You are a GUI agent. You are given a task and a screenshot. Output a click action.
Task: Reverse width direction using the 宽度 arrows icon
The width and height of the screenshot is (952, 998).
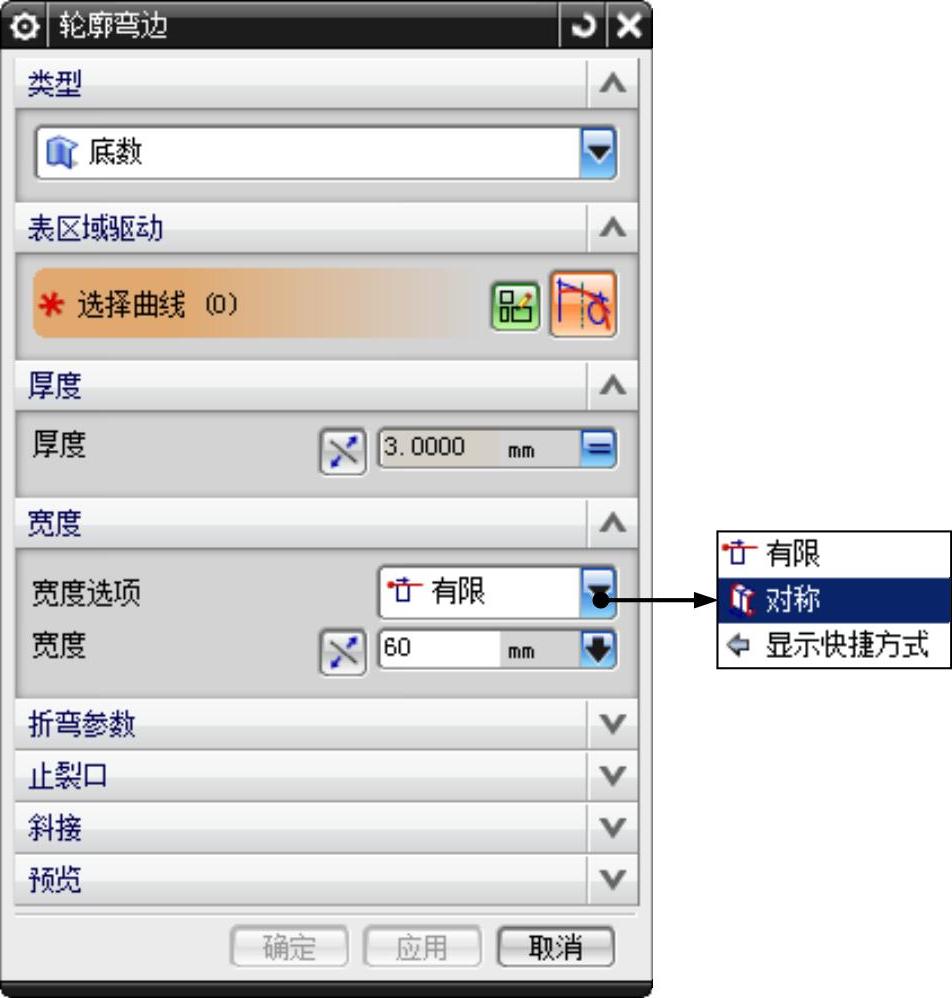click(x=342, y=652)
